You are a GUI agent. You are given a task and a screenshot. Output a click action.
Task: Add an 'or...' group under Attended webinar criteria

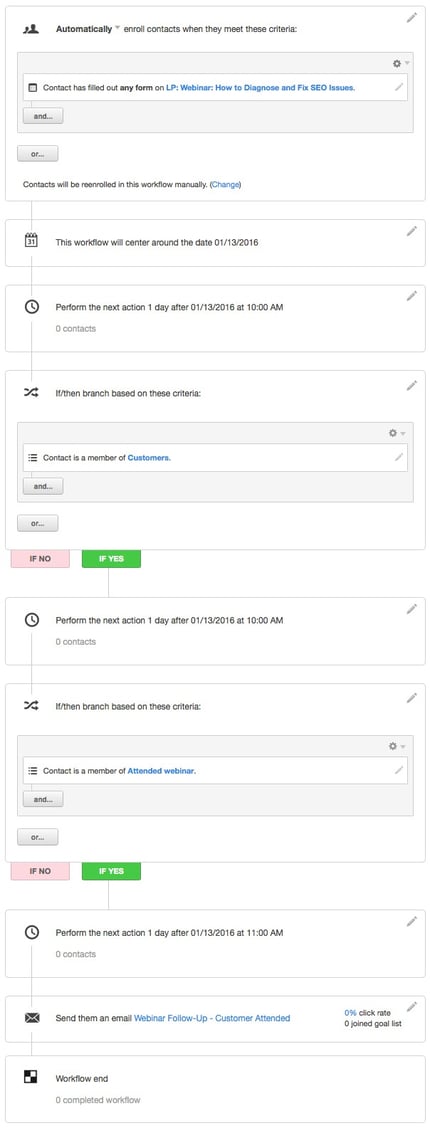tap(37, 837)
